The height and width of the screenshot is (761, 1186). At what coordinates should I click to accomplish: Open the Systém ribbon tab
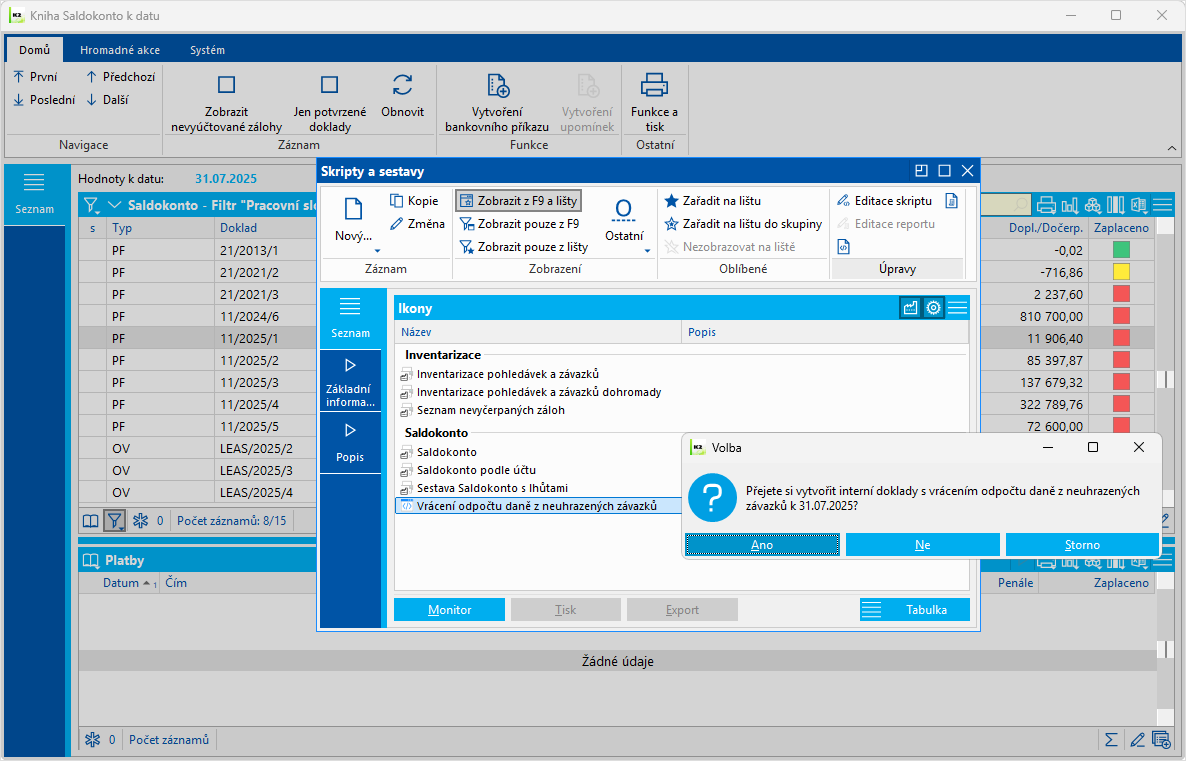coord(207,50)
